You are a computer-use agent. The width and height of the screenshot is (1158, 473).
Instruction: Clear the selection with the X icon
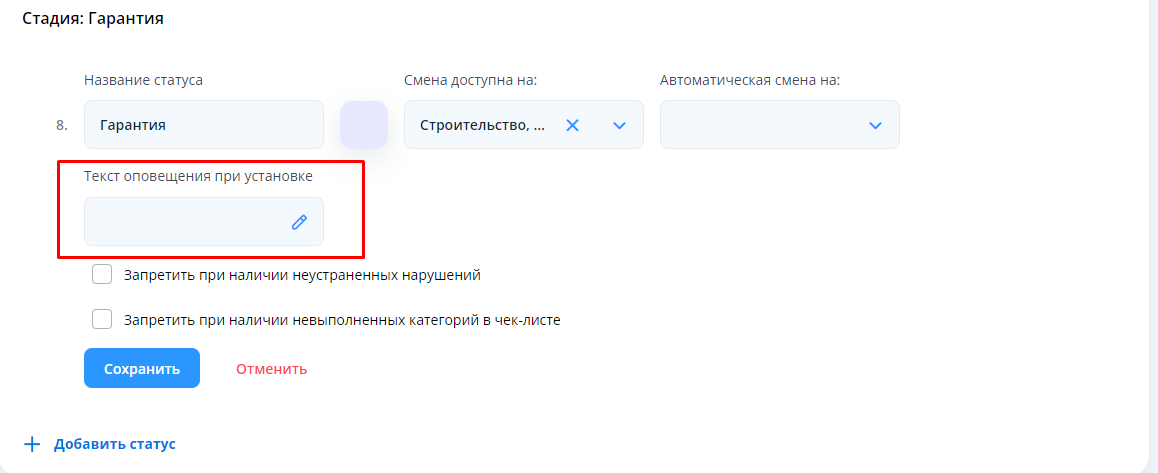[573, 125]
